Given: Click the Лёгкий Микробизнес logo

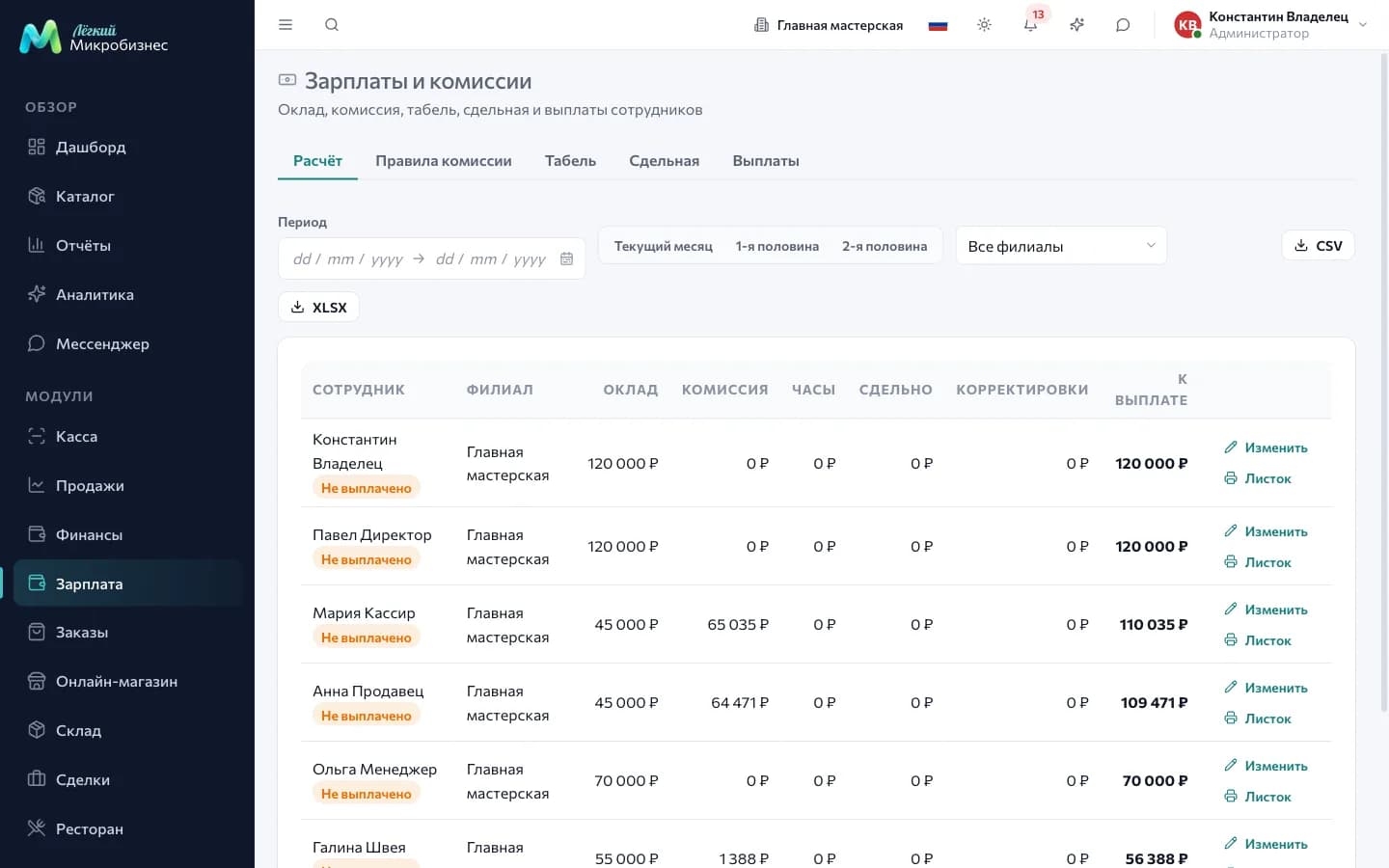Looking at the screenshot, I should 94,38.
